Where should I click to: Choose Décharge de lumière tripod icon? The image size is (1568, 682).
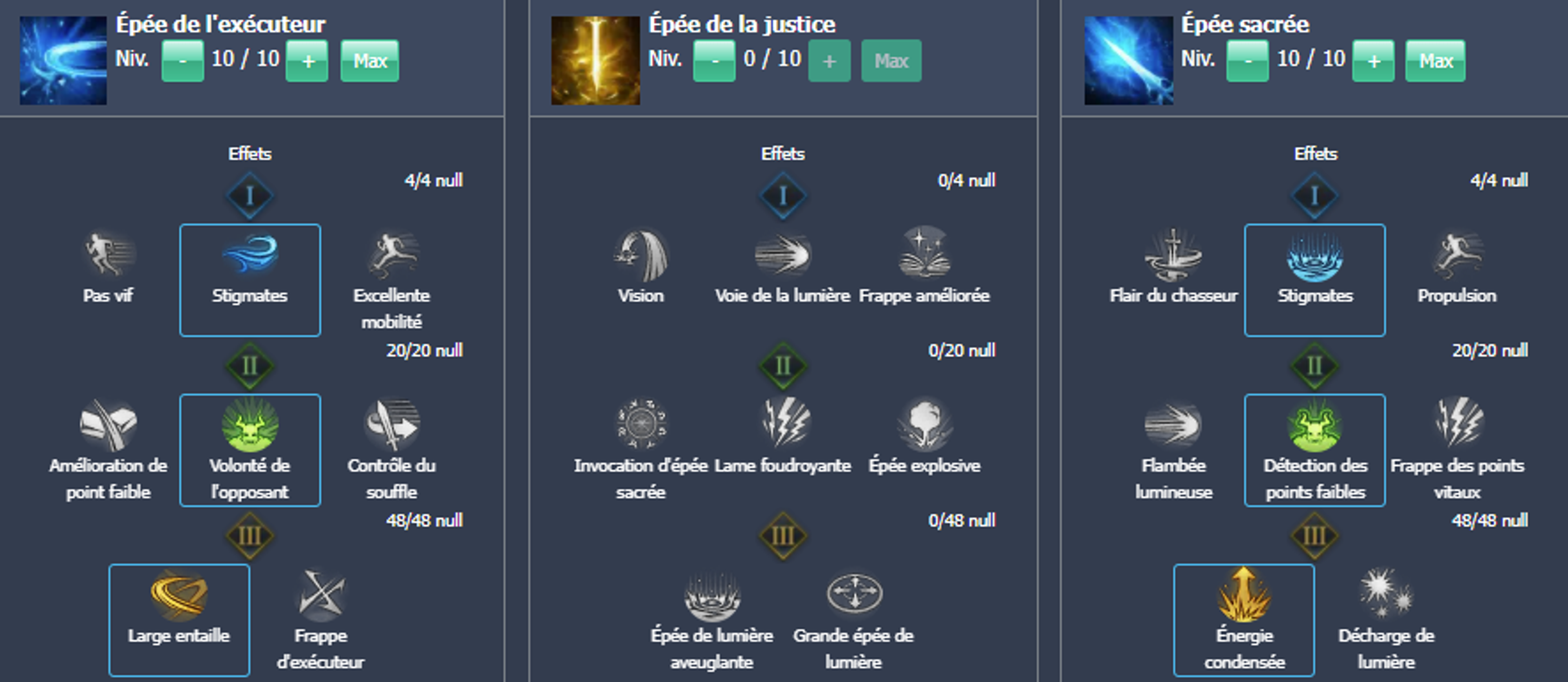pos(1386,594)
